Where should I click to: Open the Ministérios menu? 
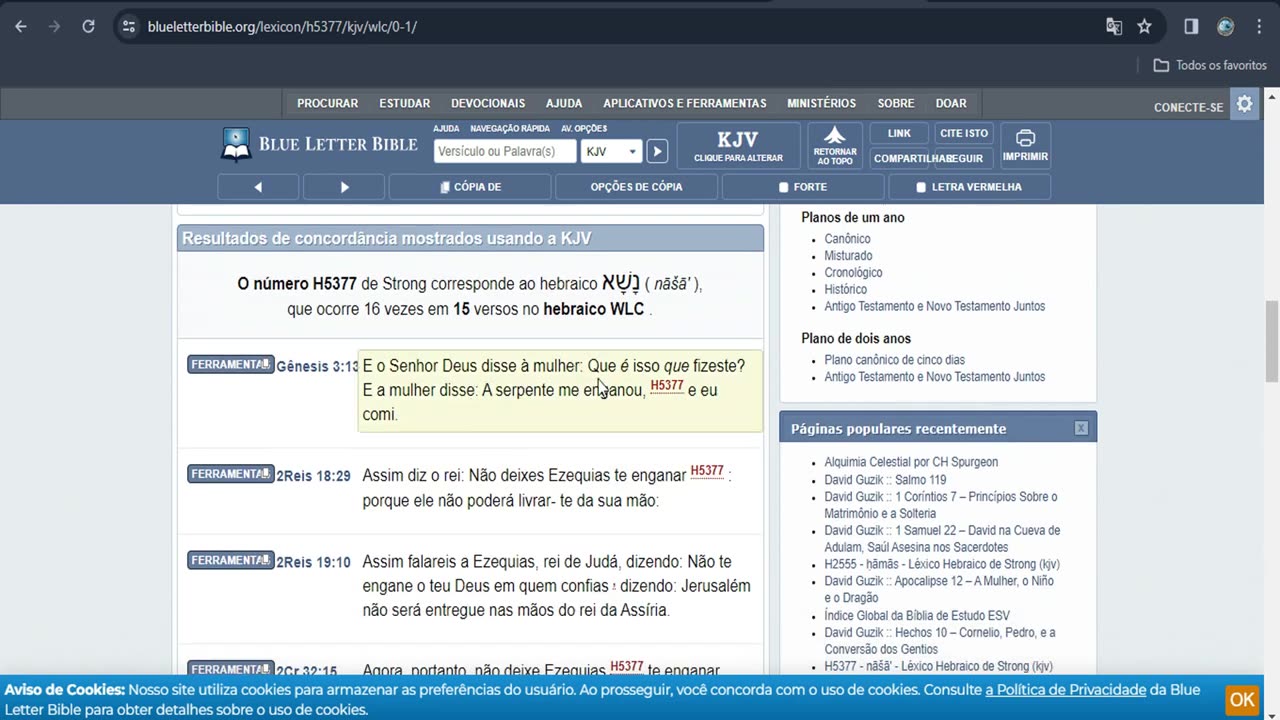click(x=822, y=103)
